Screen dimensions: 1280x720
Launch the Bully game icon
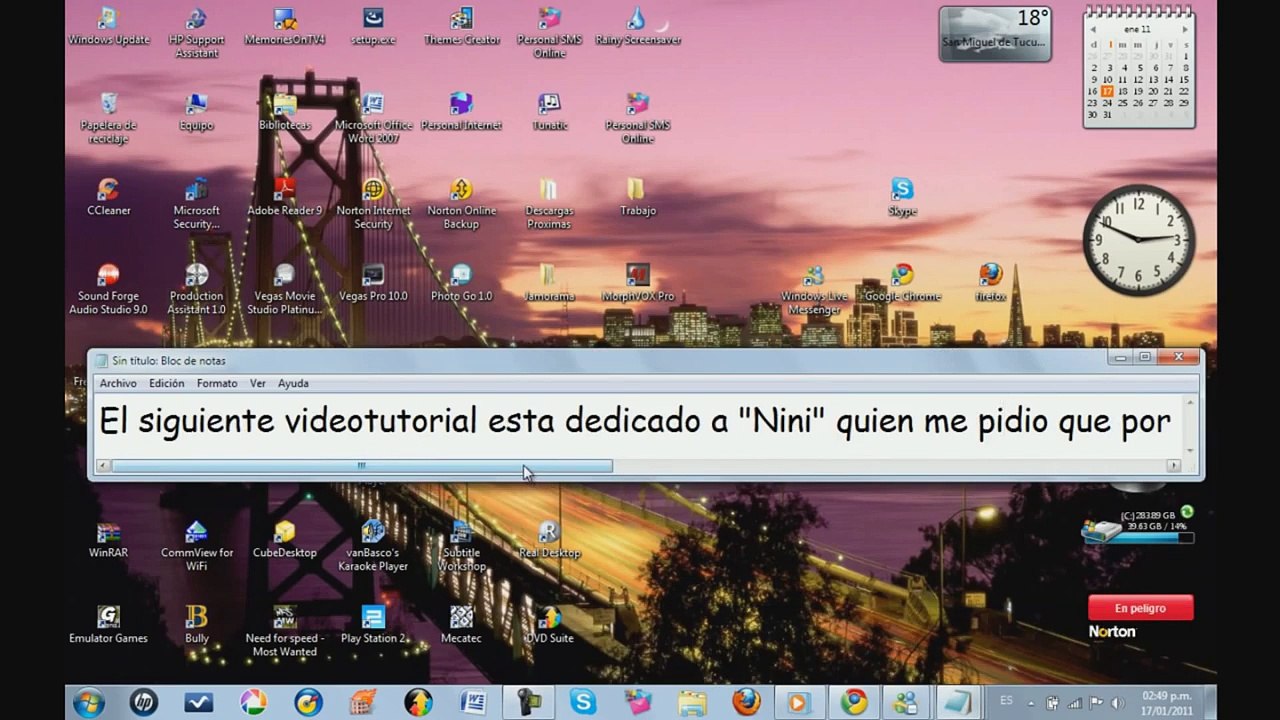pos(197,625)
